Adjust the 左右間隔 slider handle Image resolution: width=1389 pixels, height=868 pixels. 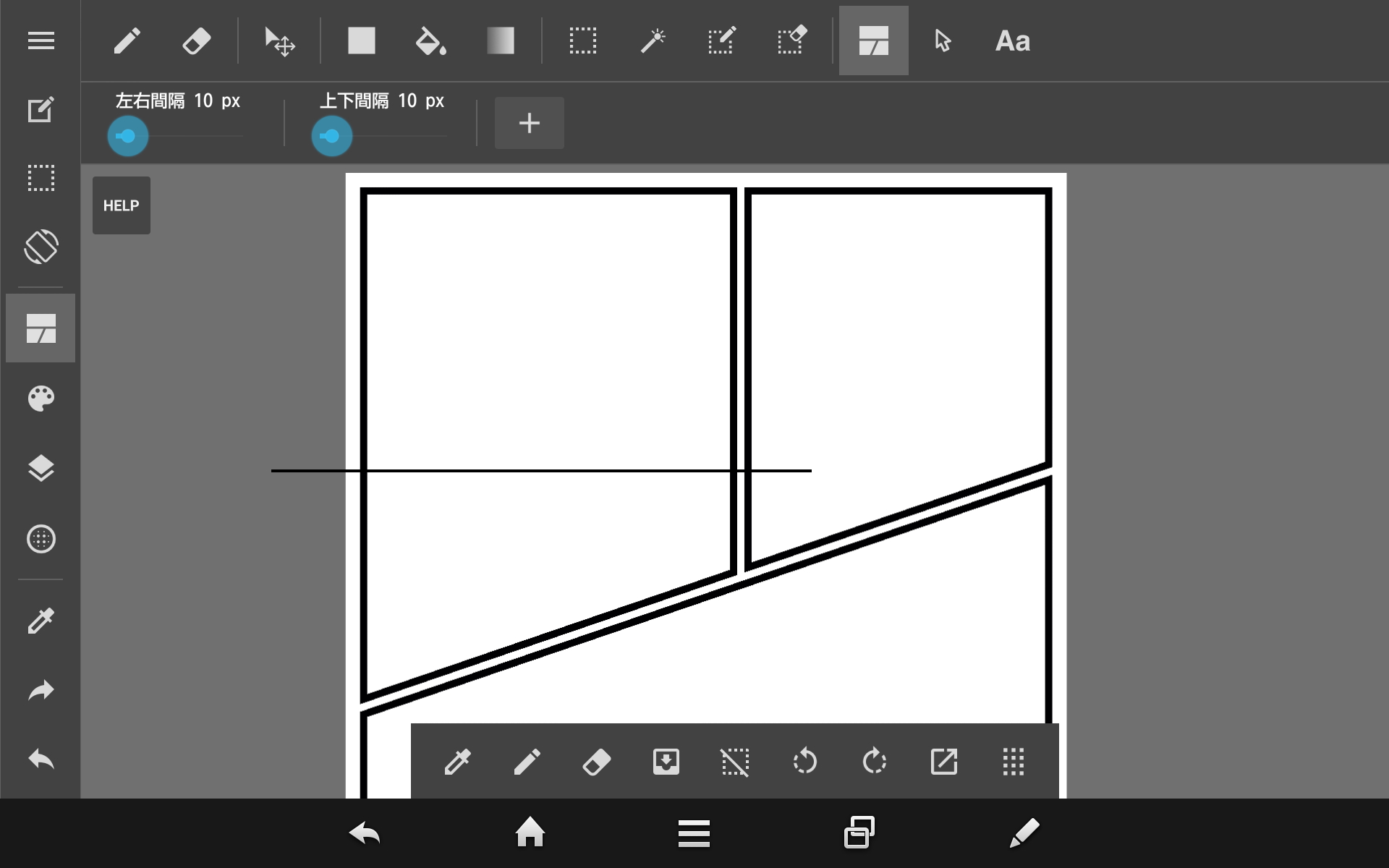[128, 136]
